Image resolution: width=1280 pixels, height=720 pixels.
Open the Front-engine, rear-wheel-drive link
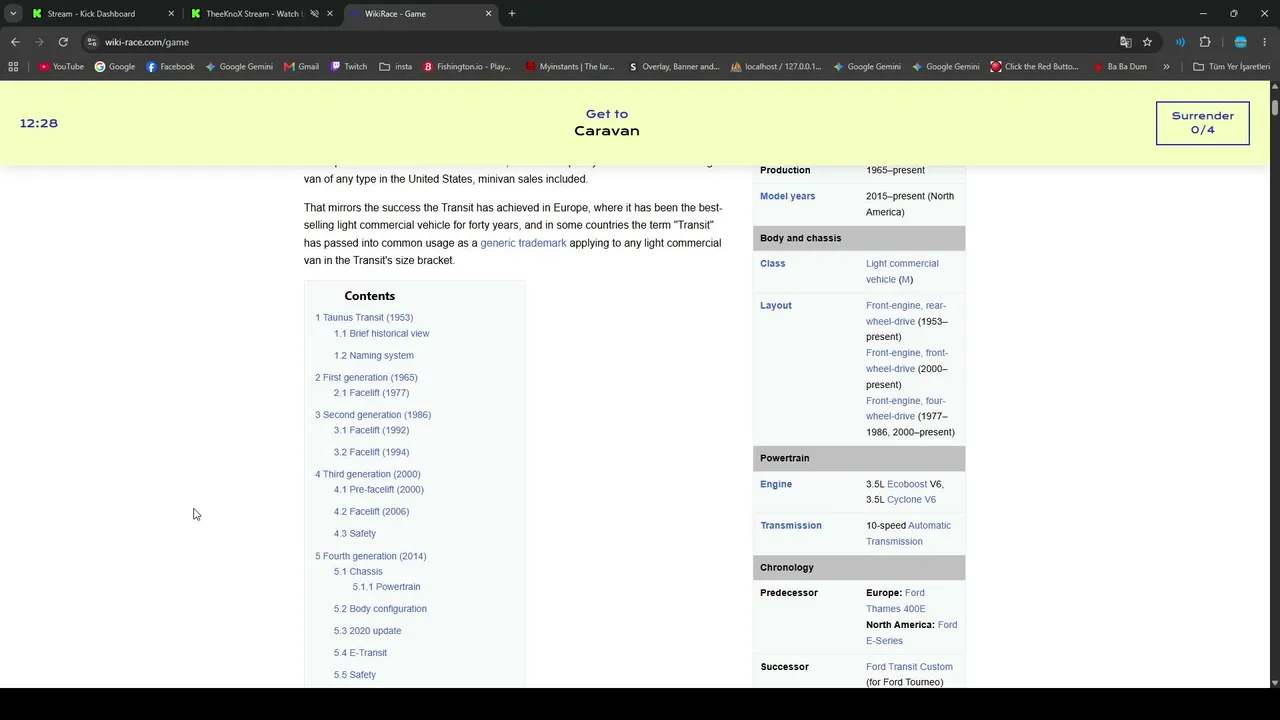906,313
